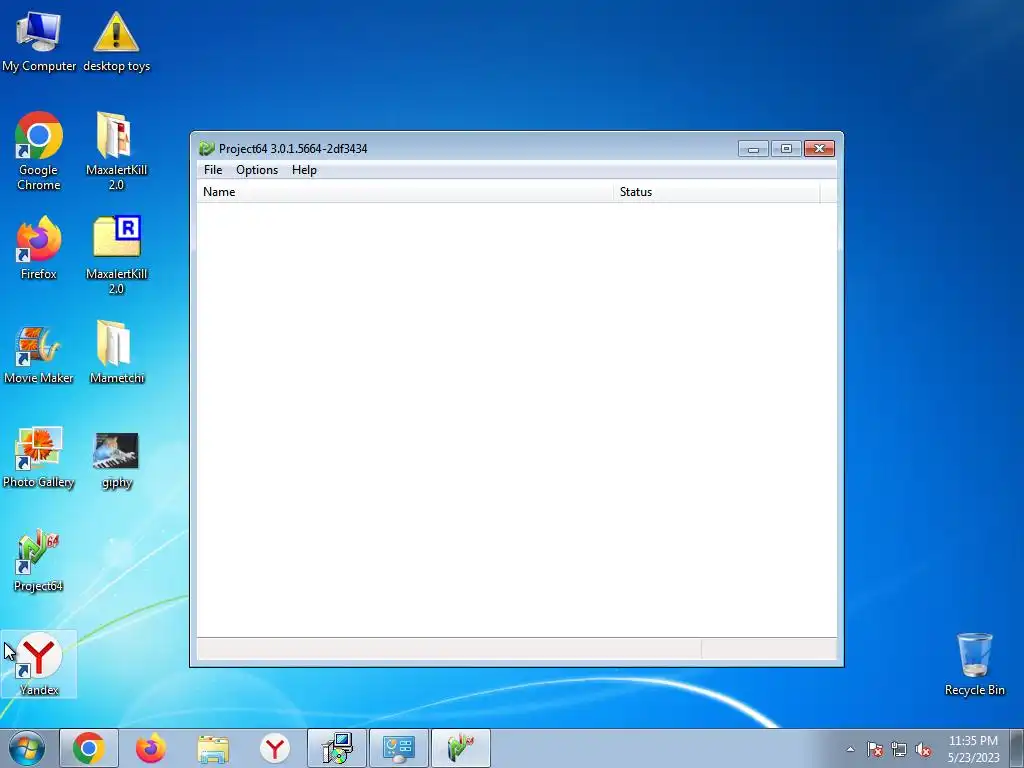
Task: Close the Project64 window
Action: coord(819,149)
